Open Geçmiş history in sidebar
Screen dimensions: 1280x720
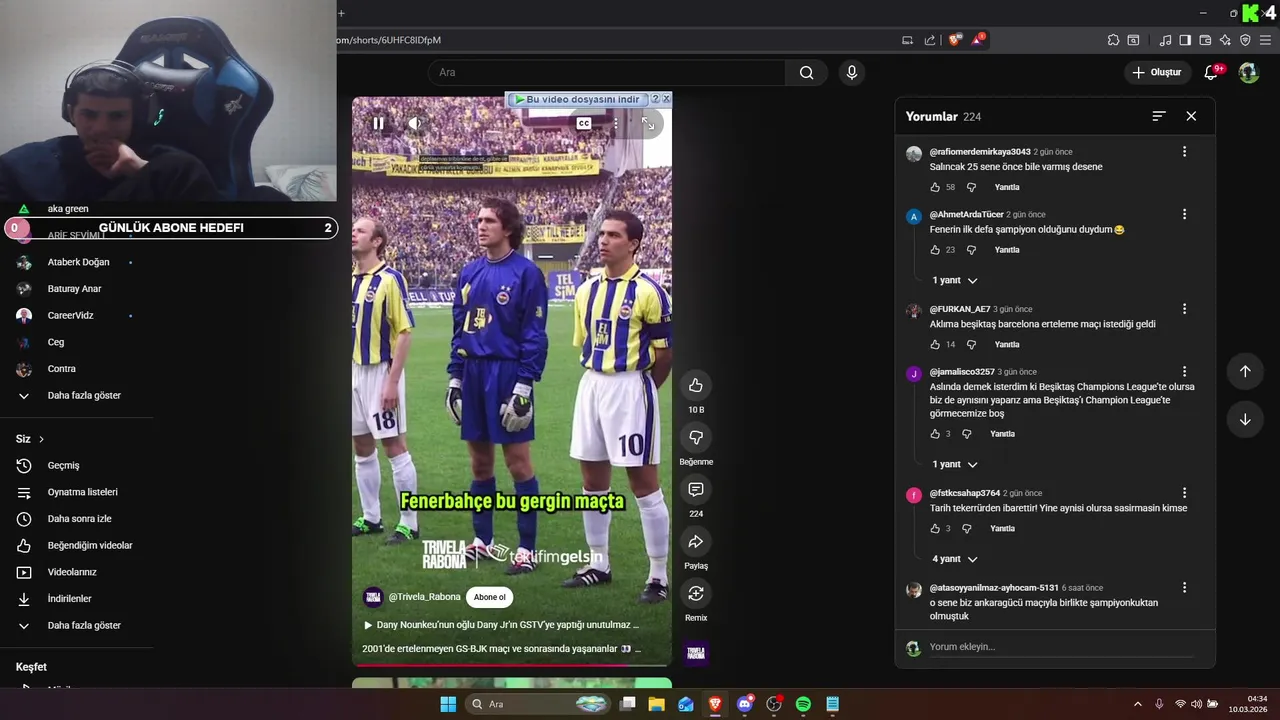pos(63,466)
